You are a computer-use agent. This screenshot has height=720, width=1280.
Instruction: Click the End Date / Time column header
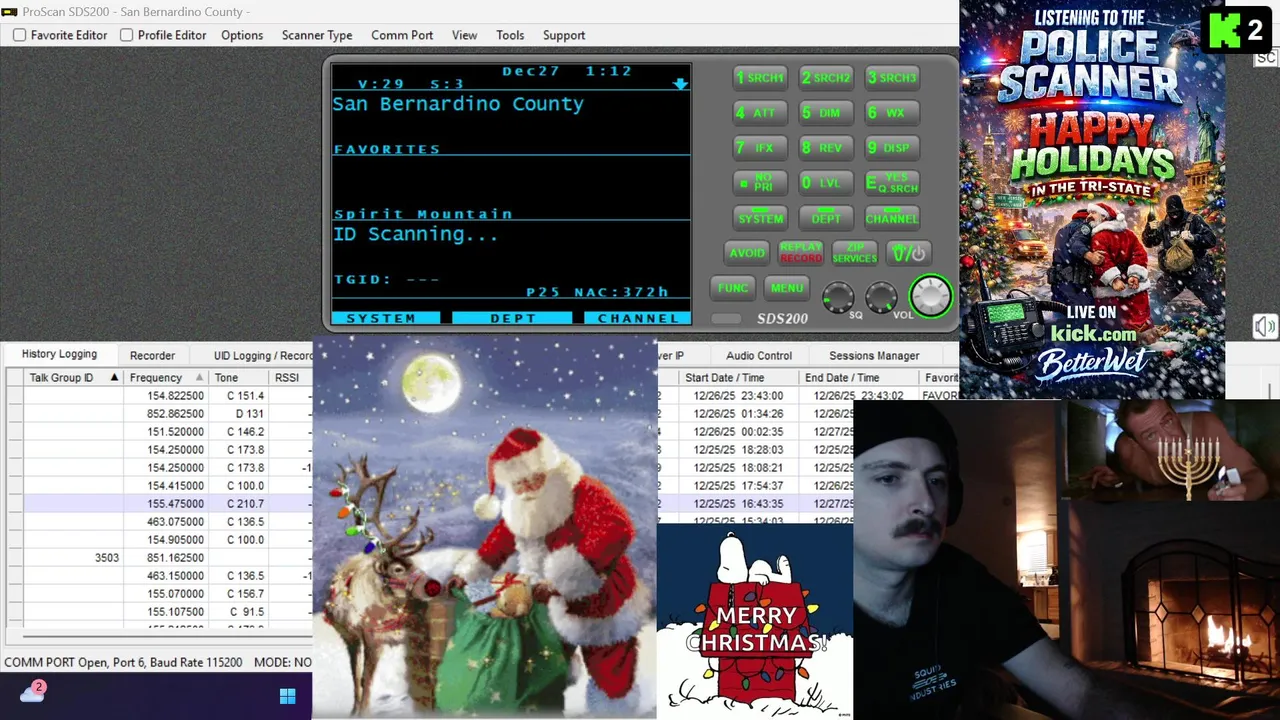[x=858, y=378]
